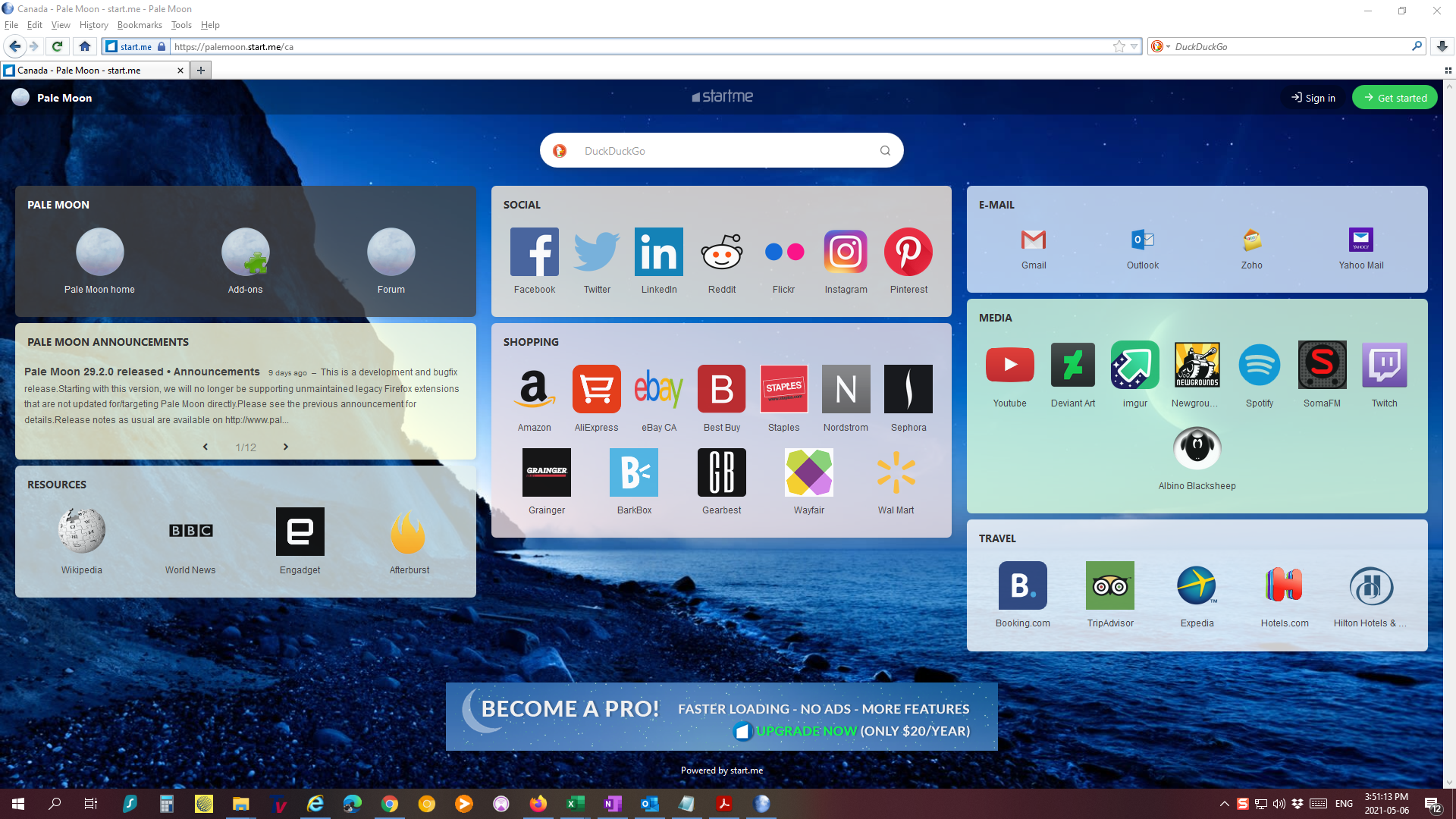This screenshot has width=1456, height=819.
Task: Open the Bookmarks menu
Action: pos(140,25)
